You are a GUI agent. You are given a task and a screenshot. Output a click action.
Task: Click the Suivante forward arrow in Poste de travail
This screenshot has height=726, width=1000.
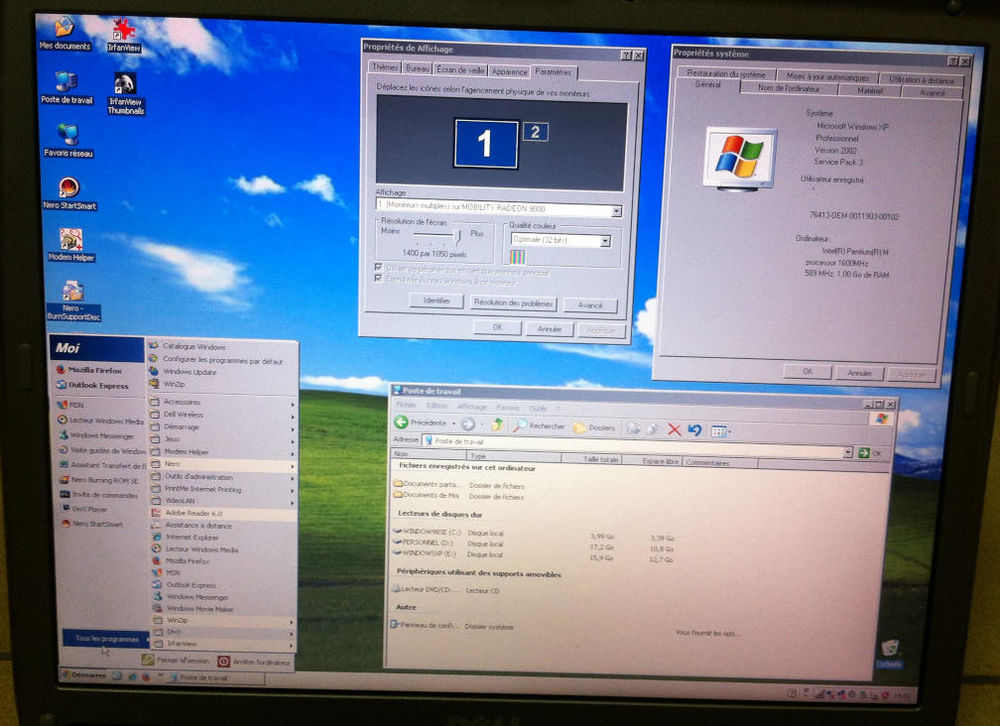467,424
